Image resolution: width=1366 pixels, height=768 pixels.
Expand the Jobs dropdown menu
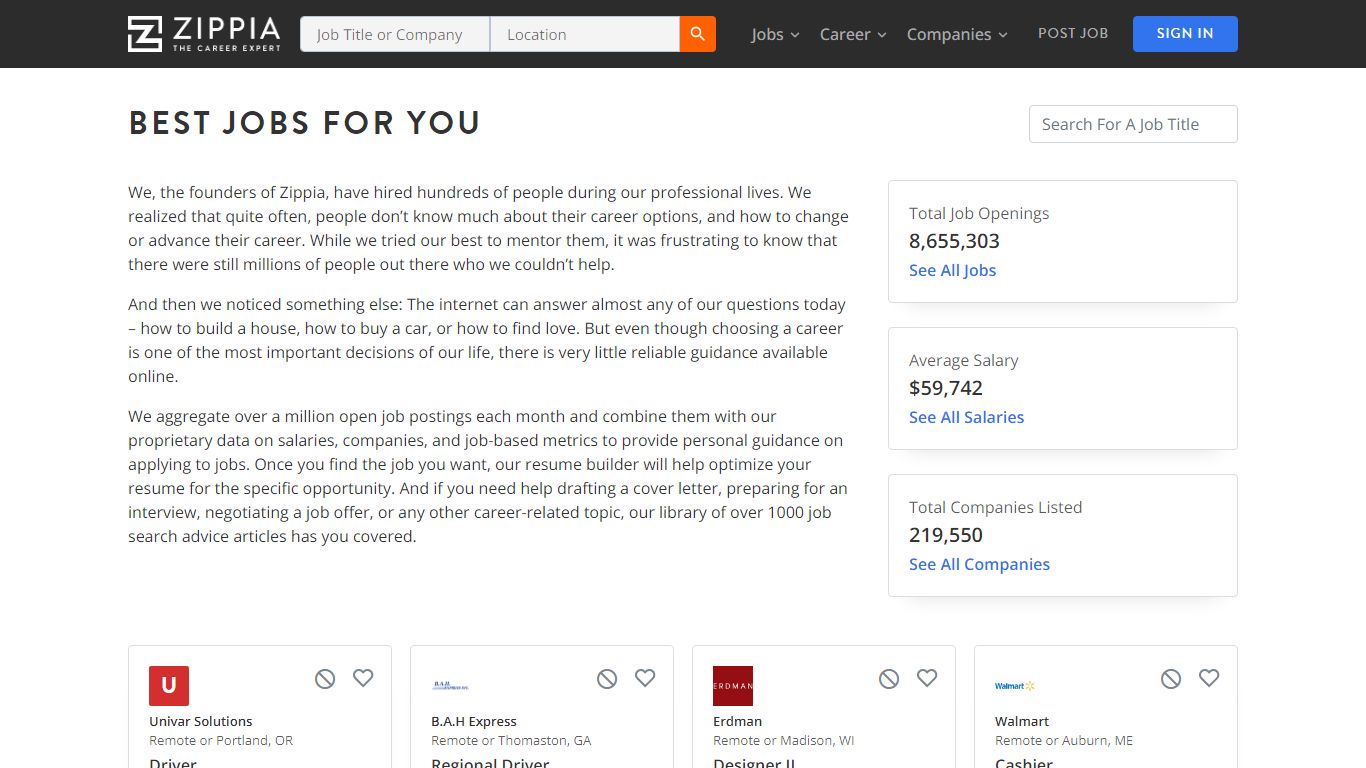tap(775, 34)
